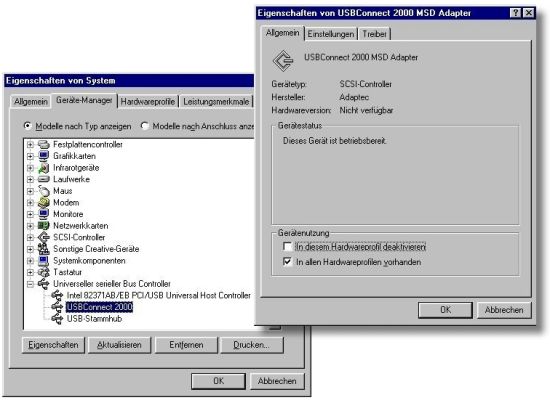Click the USB icon beside USBConnect 2000
The height and width of the screenshot is (400, 550).
coord(57,307)
